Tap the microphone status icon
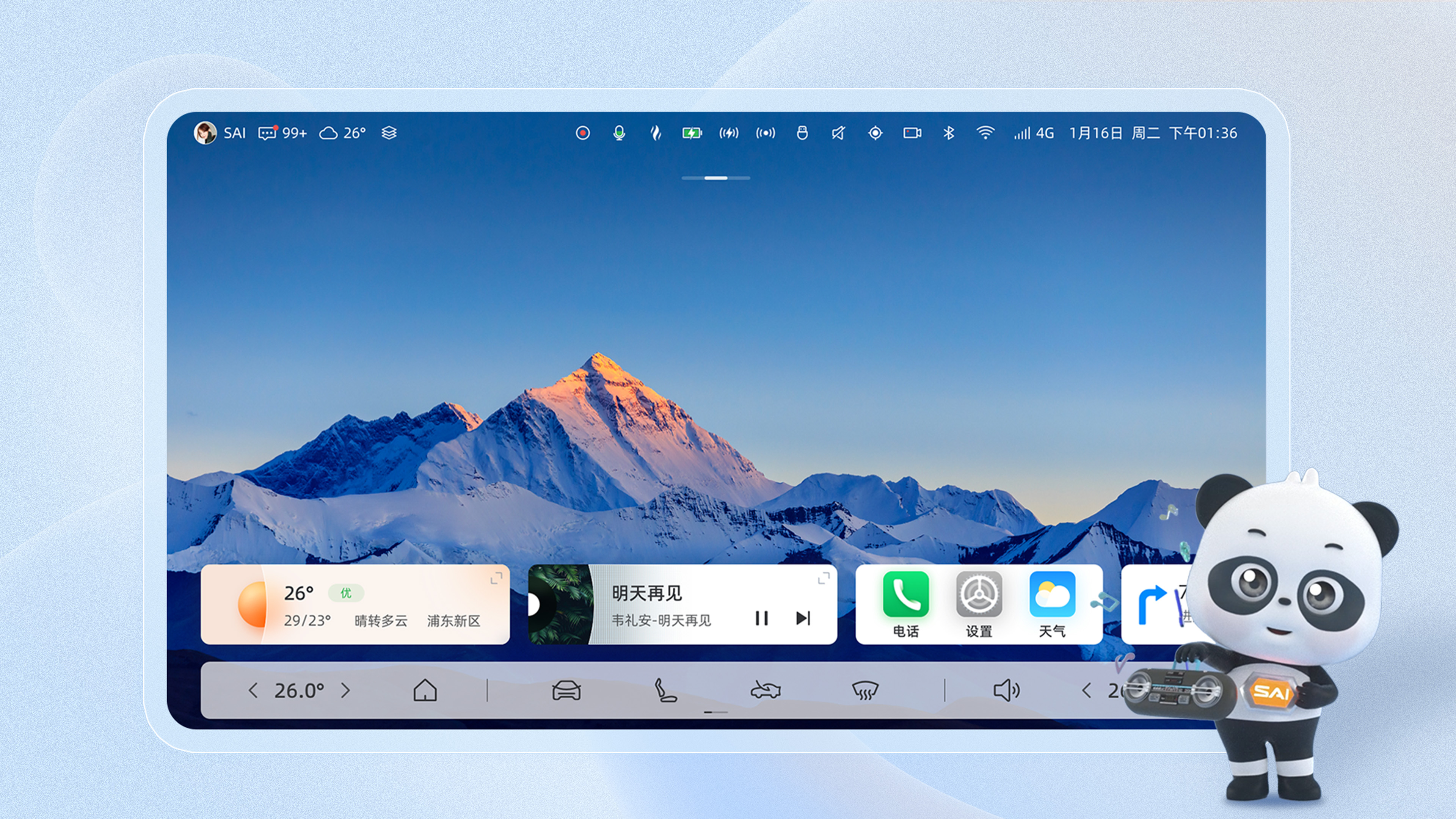Viewport: 1456px width, 819px height. point(619,133)
